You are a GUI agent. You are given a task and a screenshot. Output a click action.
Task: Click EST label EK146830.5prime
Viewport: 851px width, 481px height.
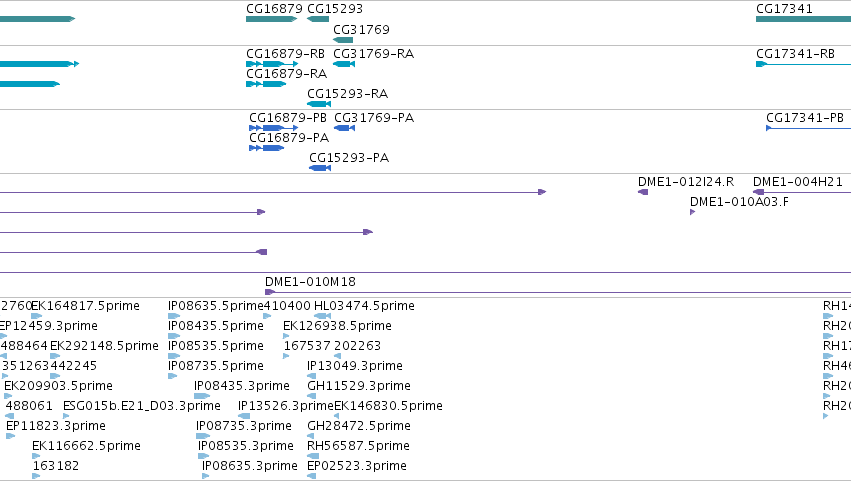tap(389, 406)
